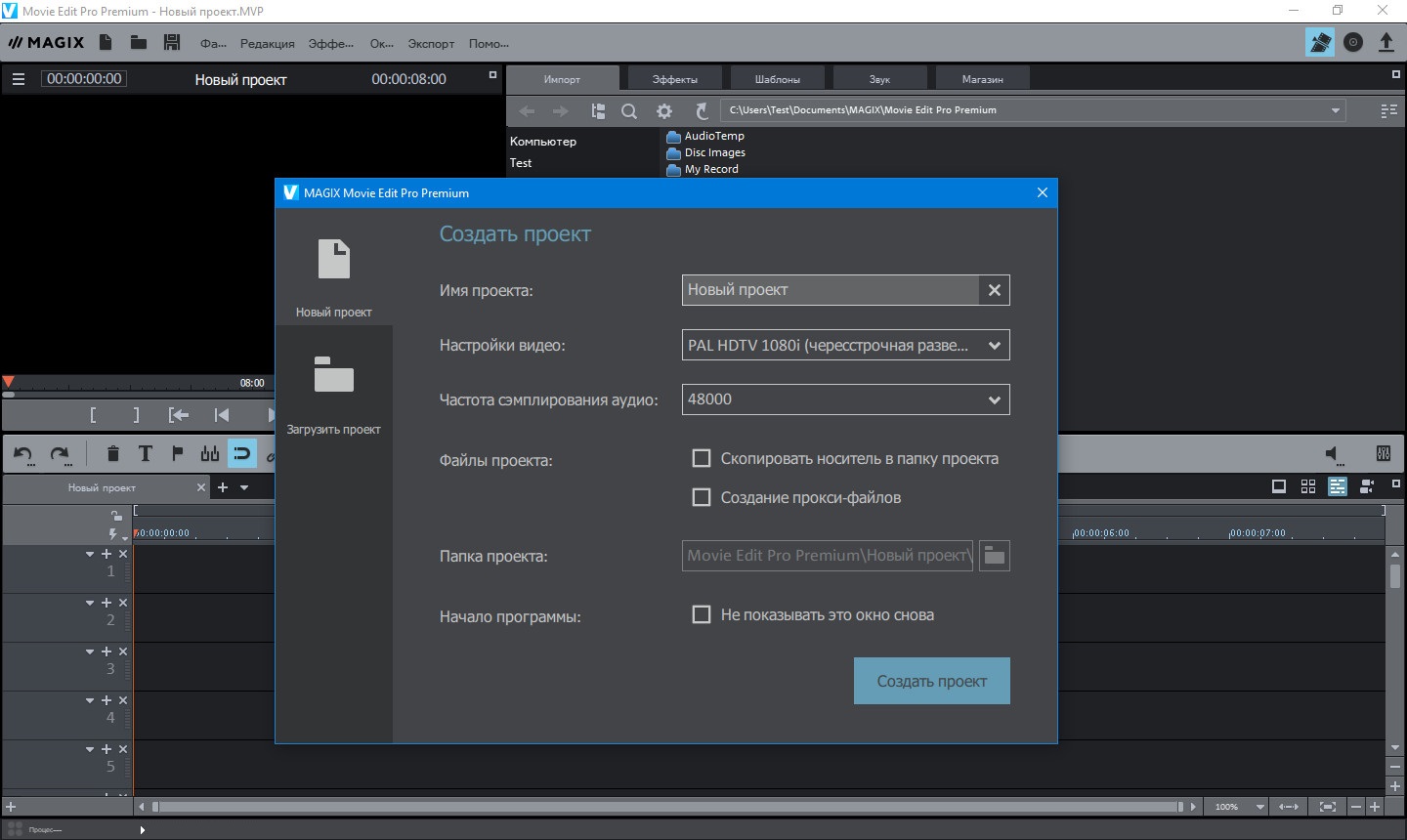1407x840 pixels.
Task: Clear project name with X button
Action: [x=994, y=290]
